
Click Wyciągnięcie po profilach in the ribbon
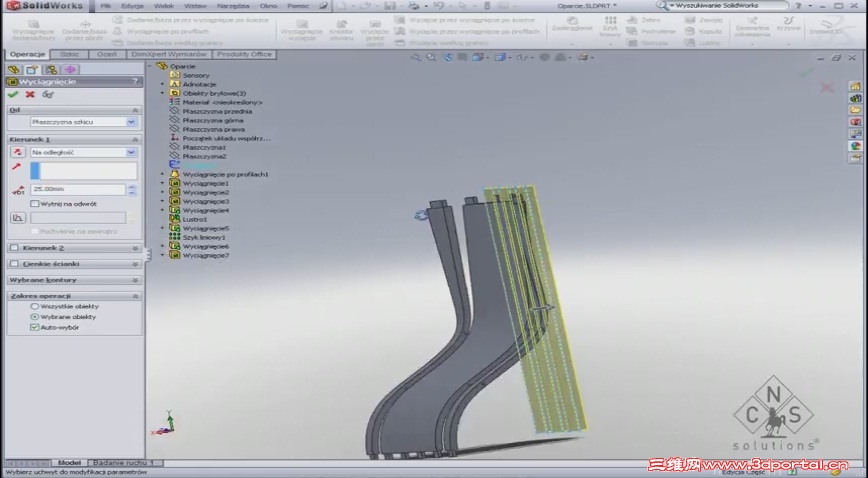[161, 32]
